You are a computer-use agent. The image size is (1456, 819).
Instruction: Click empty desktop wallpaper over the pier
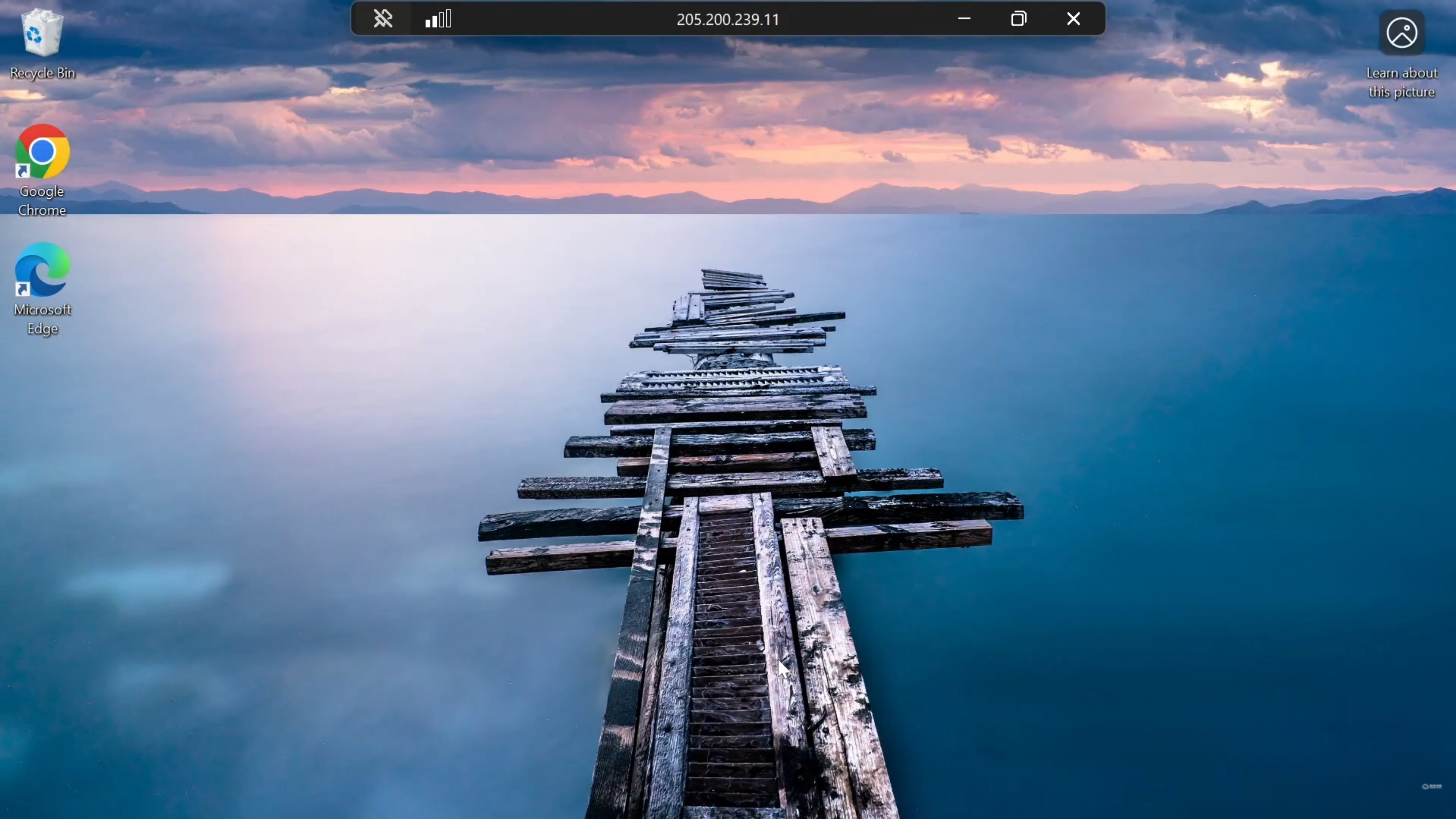729,565
